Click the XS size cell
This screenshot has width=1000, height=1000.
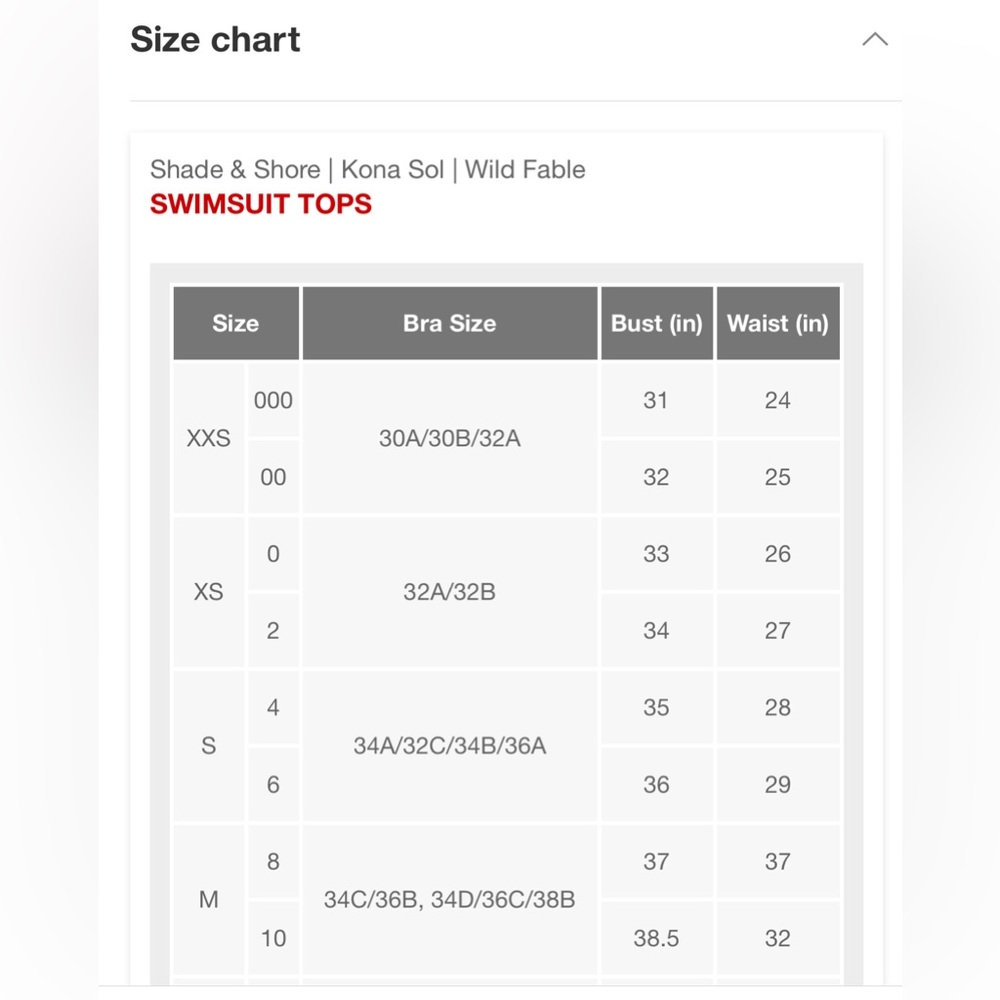[209, 592]
